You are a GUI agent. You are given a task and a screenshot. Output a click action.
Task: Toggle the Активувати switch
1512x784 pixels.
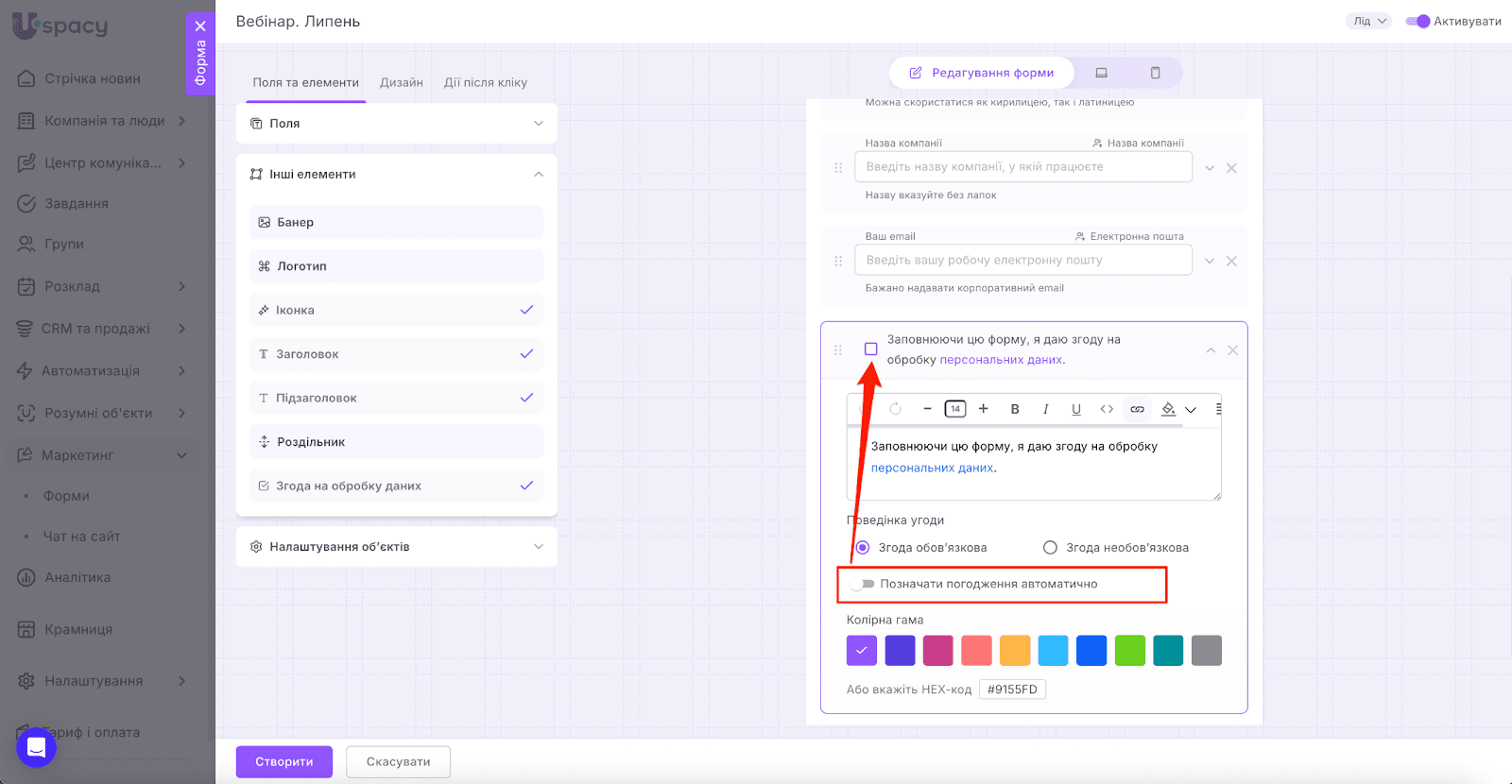[x=1417, y=22]
